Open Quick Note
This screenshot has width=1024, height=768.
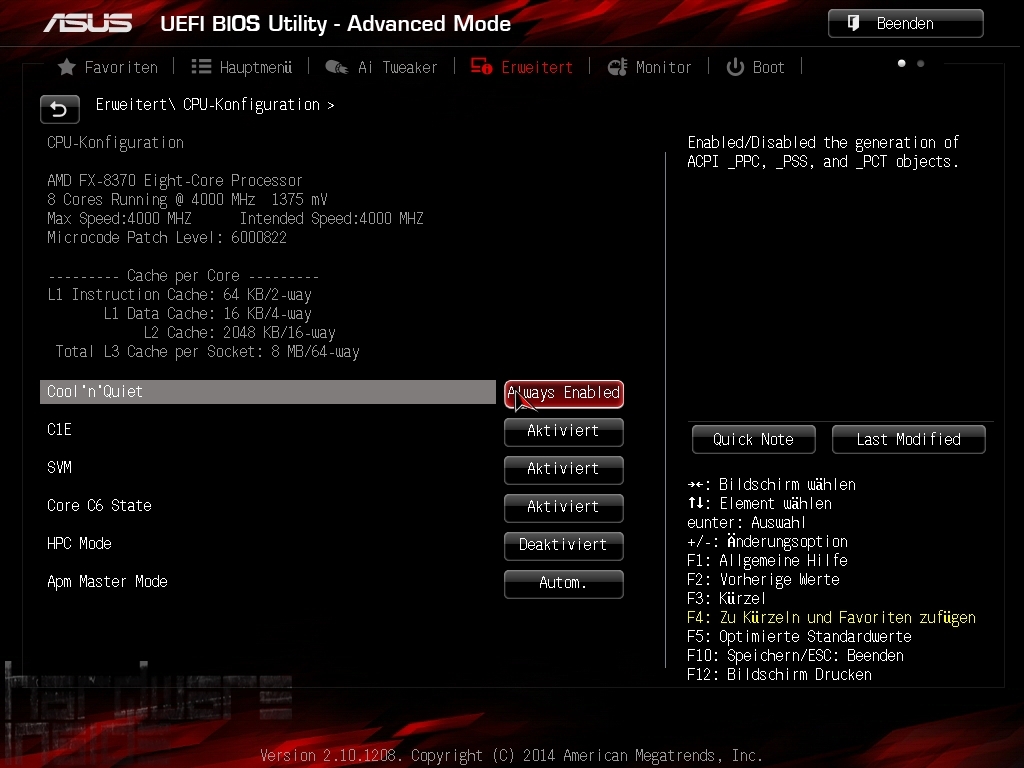pyautogui.click(x=754, y=440)
